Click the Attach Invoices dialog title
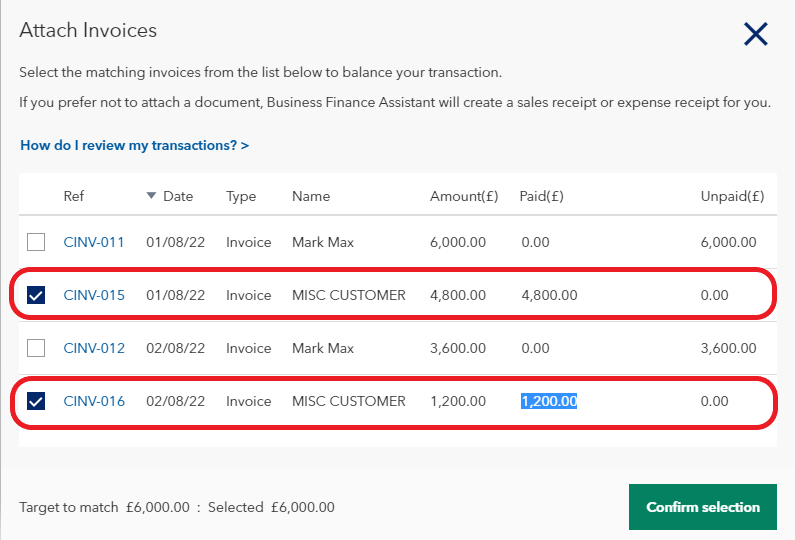 click(x=88, y=30)
